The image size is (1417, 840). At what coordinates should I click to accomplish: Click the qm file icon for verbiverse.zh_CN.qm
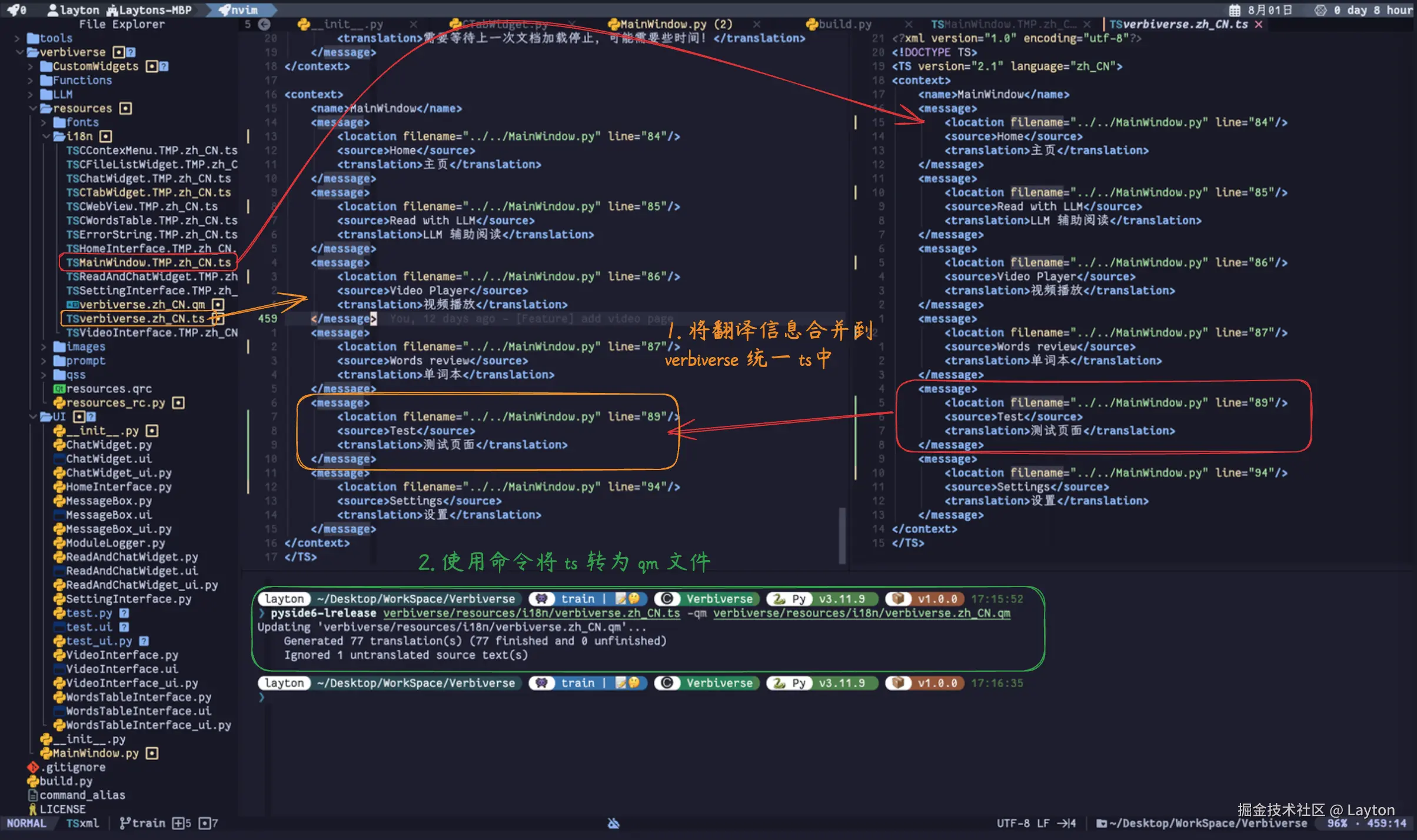72,305
